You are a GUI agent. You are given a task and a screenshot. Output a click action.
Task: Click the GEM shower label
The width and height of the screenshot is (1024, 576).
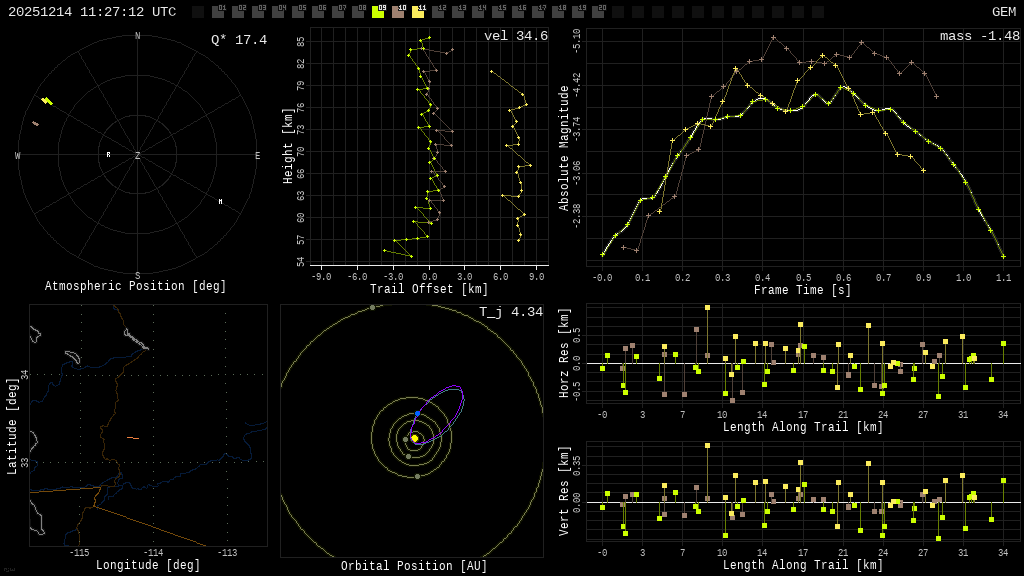[1003, 12]
